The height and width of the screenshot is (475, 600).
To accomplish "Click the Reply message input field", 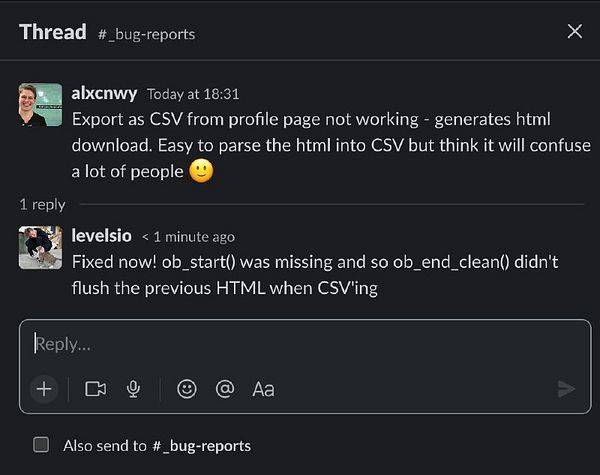I will (x=305, y=344).
